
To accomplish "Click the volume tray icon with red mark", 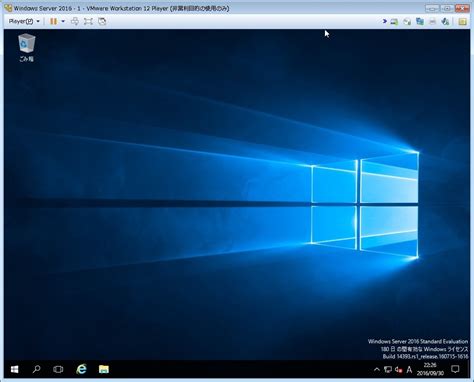I will [x=399, y=369].
